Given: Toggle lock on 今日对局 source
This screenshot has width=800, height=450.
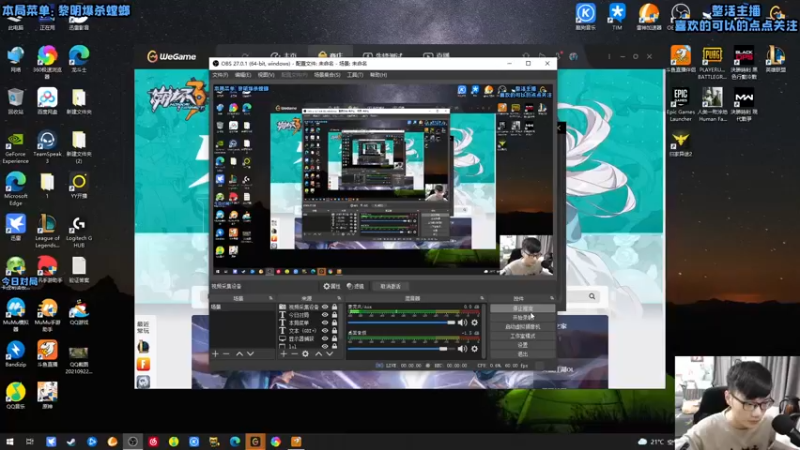Looking at the screenshot, I should [x=334, y=315].
